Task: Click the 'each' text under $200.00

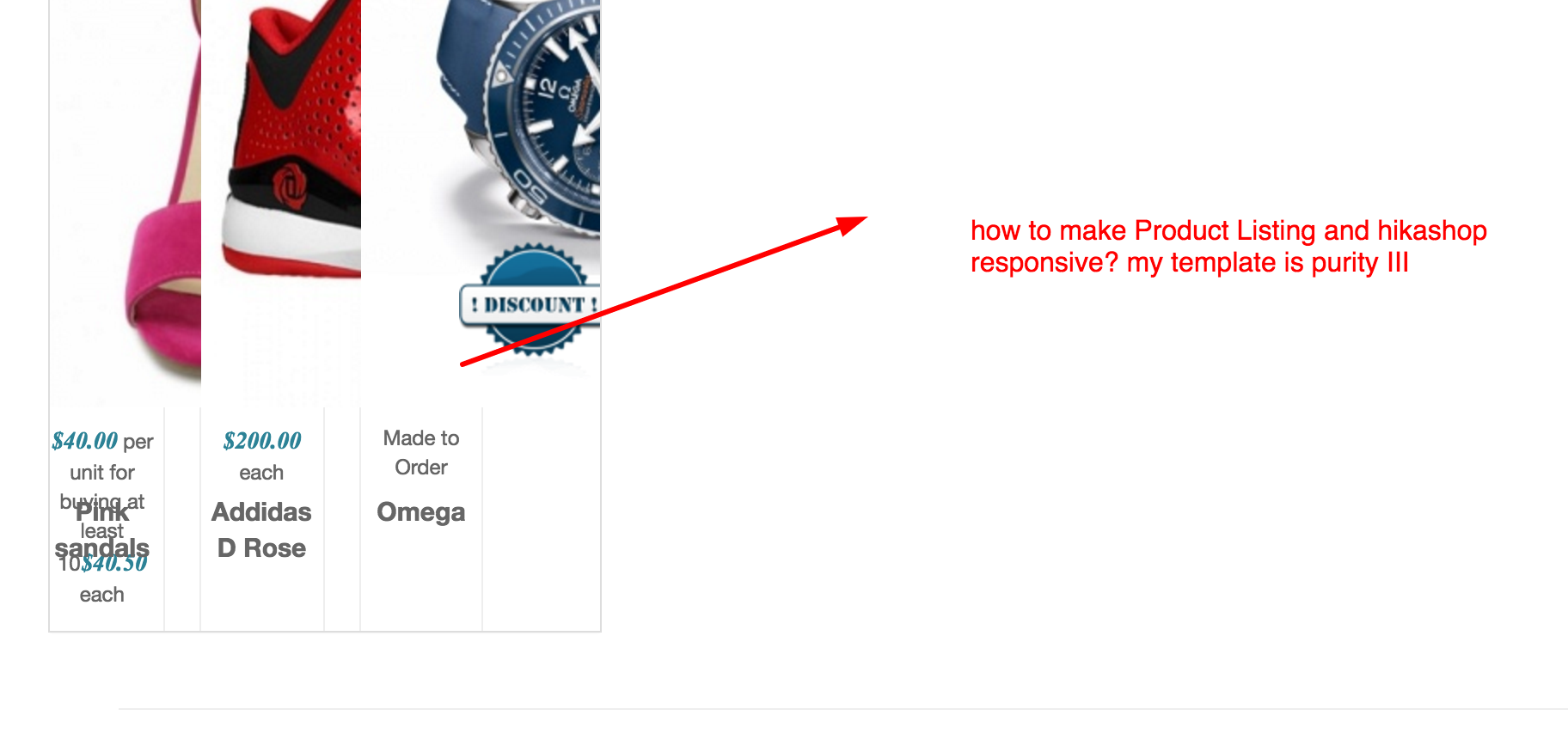Action: point(261,473)
